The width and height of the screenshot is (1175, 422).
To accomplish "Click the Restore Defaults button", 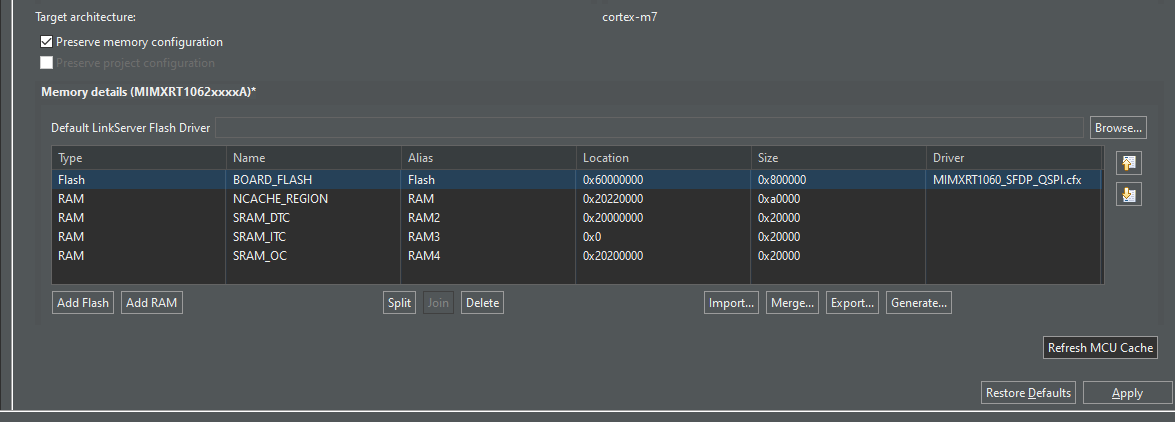I will 1028,393.
